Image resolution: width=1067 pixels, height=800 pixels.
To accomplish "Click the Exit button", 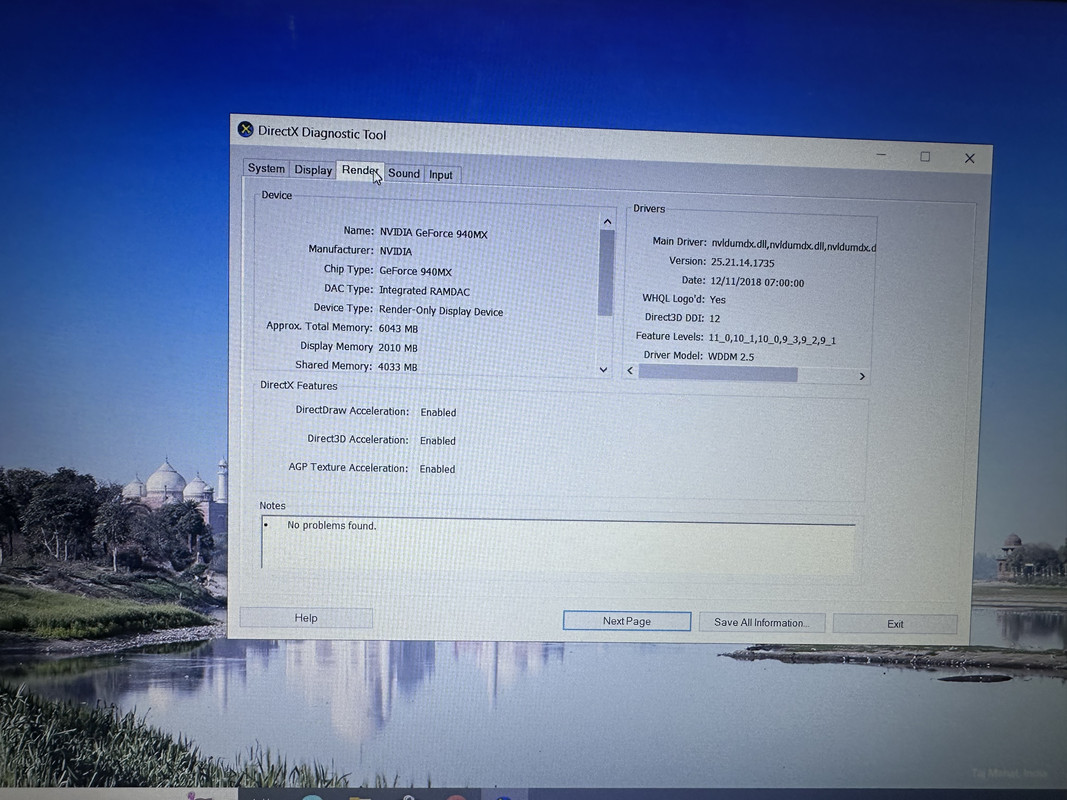I will [895, 624].
